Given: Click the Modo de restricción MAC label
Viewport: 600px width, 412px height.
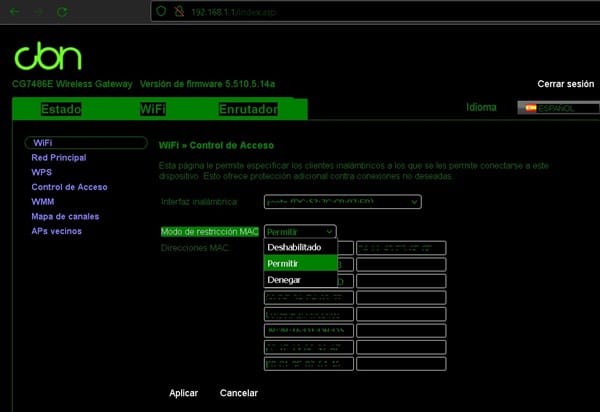Looking at the screenshot, I should [210, 232].
